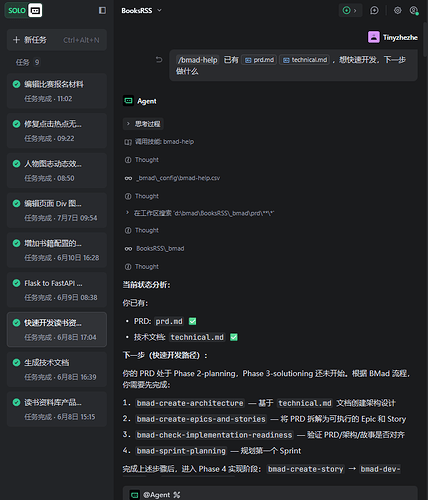Viewport: 428px width, 500px height.
Task: Collapse the sidebar panel icon
Action: pos(102,11)
